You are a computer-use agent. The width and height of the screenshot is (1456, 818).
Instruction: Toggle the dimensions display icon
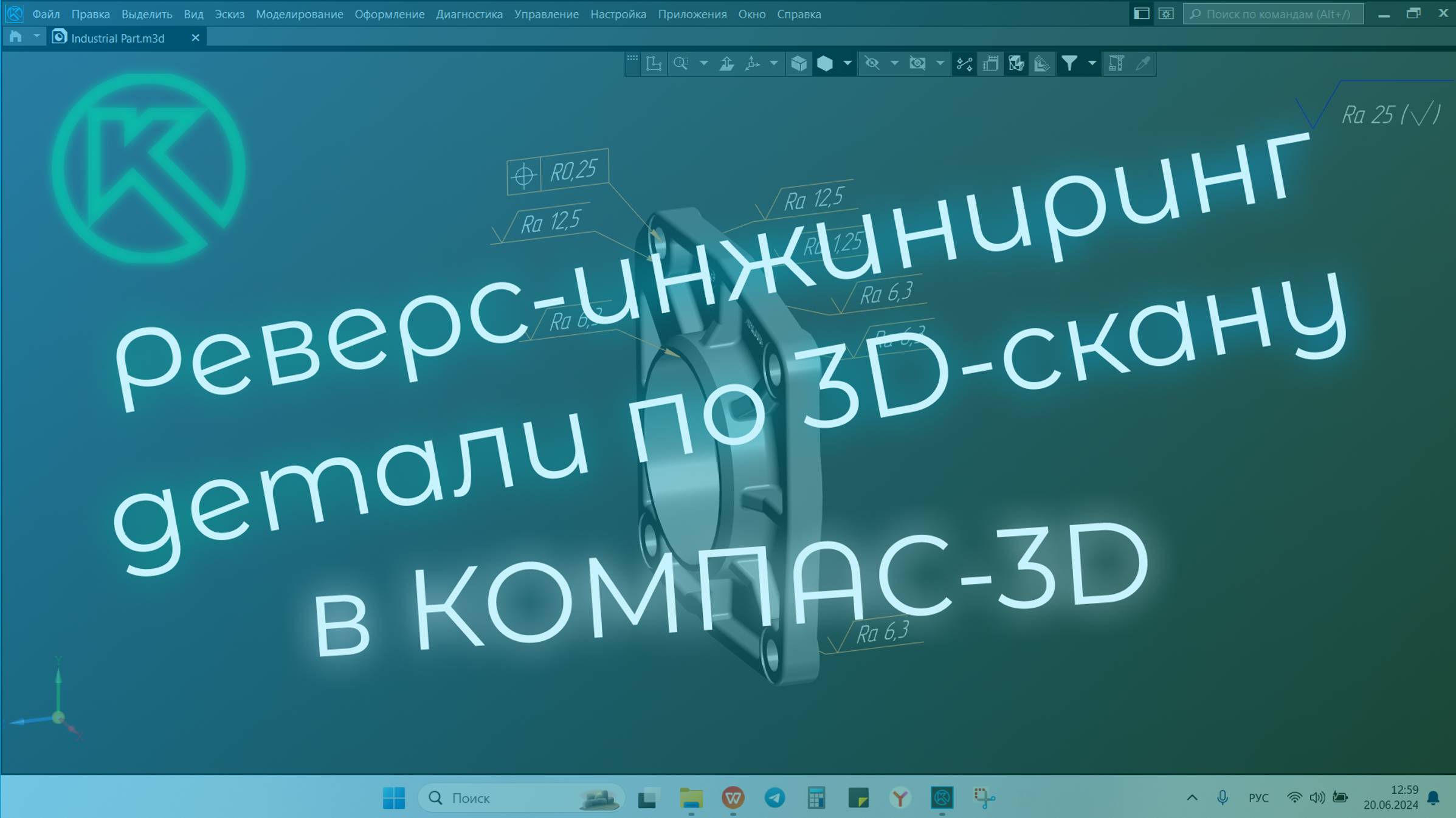coord(990,63)
